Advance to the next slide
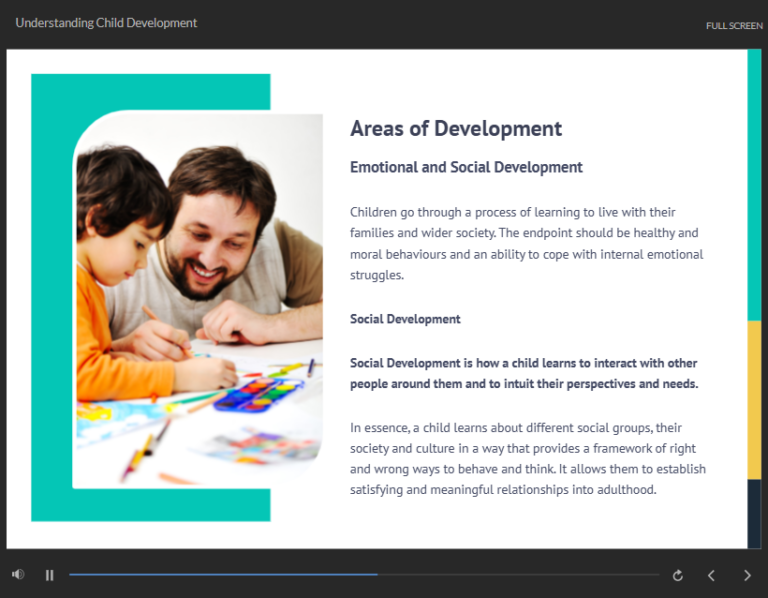 click(747, 575)
